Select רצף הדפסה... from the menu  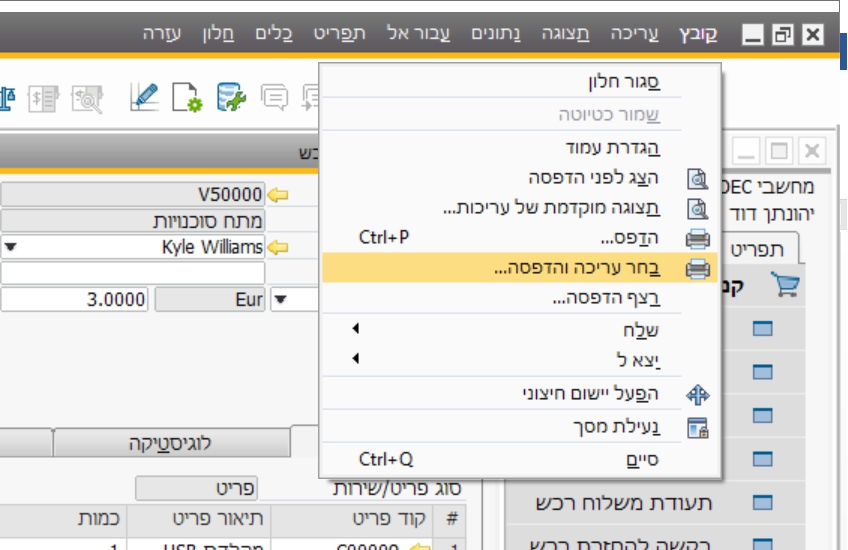pos(606,298)
